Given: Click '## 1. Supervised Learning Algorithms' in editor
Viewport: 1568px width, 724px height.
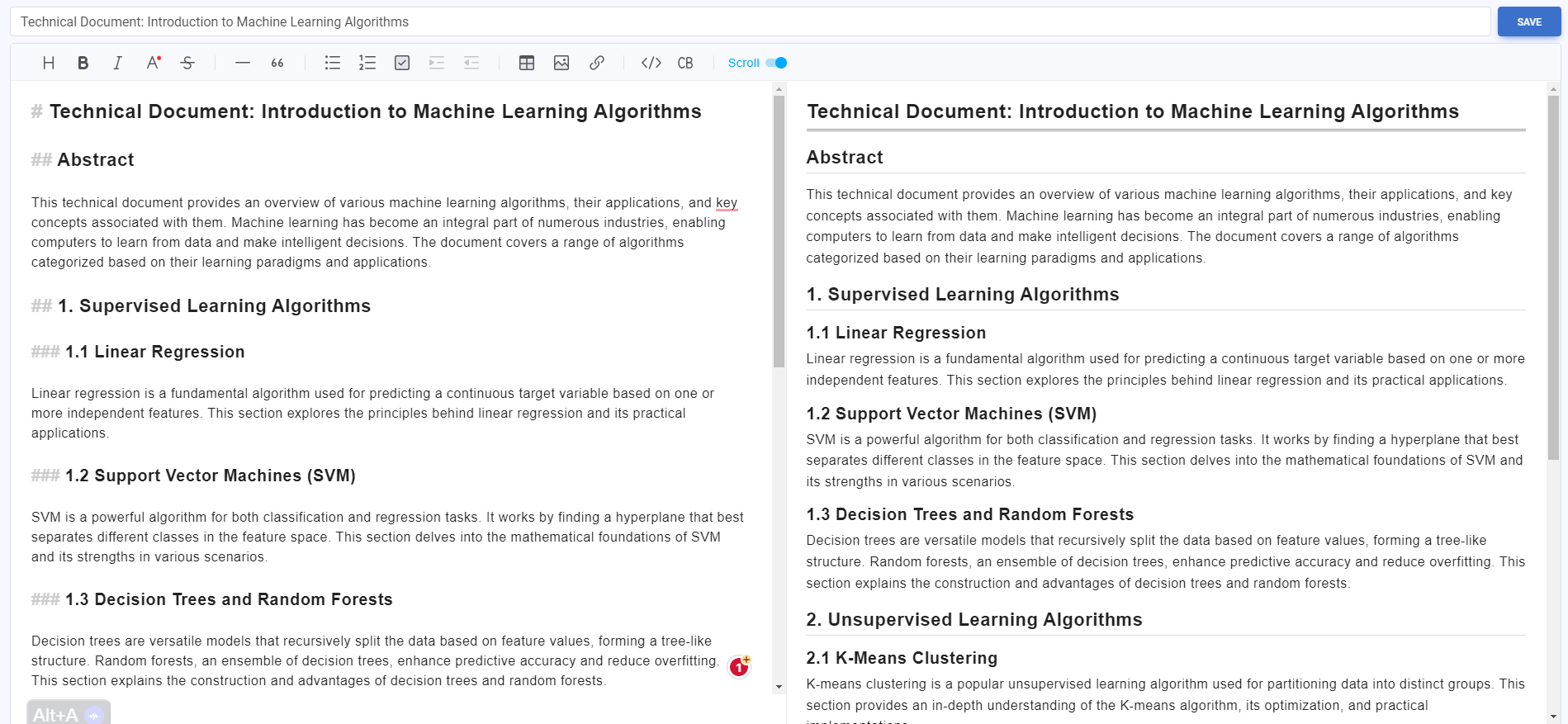Looking at the screenshot, I should (x=201, y=306).
